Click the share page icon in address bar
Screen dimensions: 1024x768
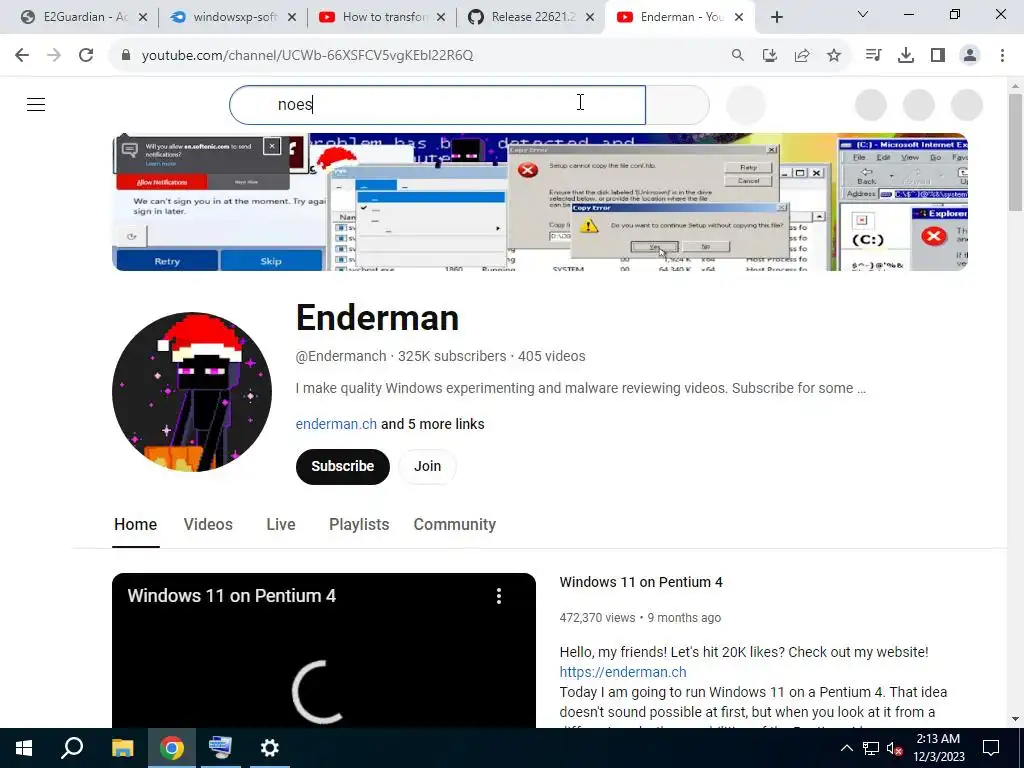pos(801,55)
